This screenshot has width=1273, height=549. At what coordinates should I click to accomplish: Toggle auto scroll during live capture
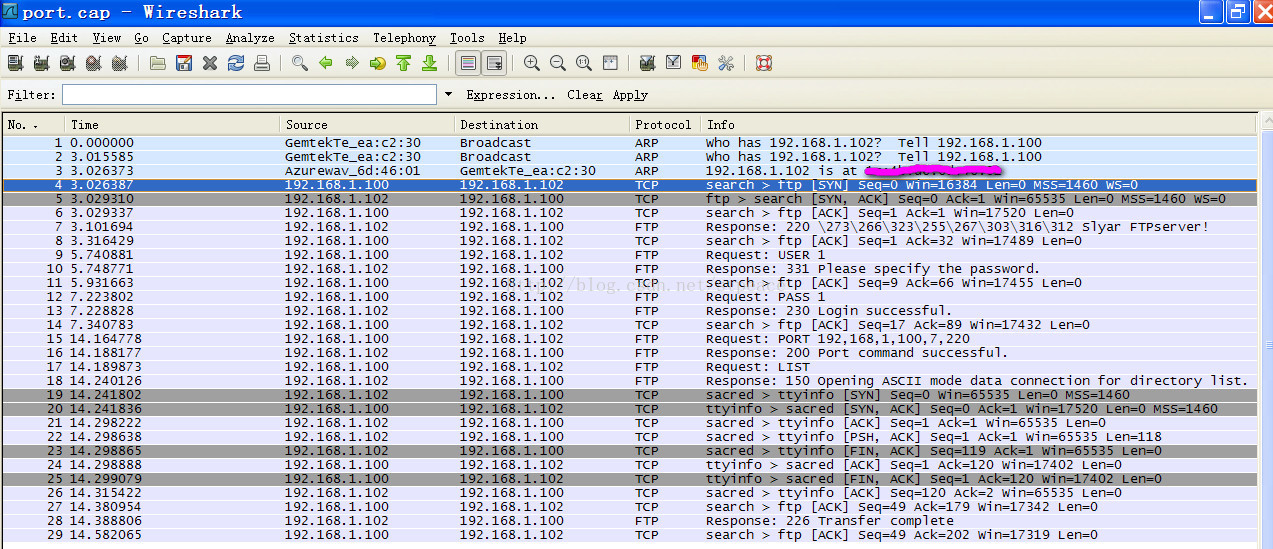(494, 63)
